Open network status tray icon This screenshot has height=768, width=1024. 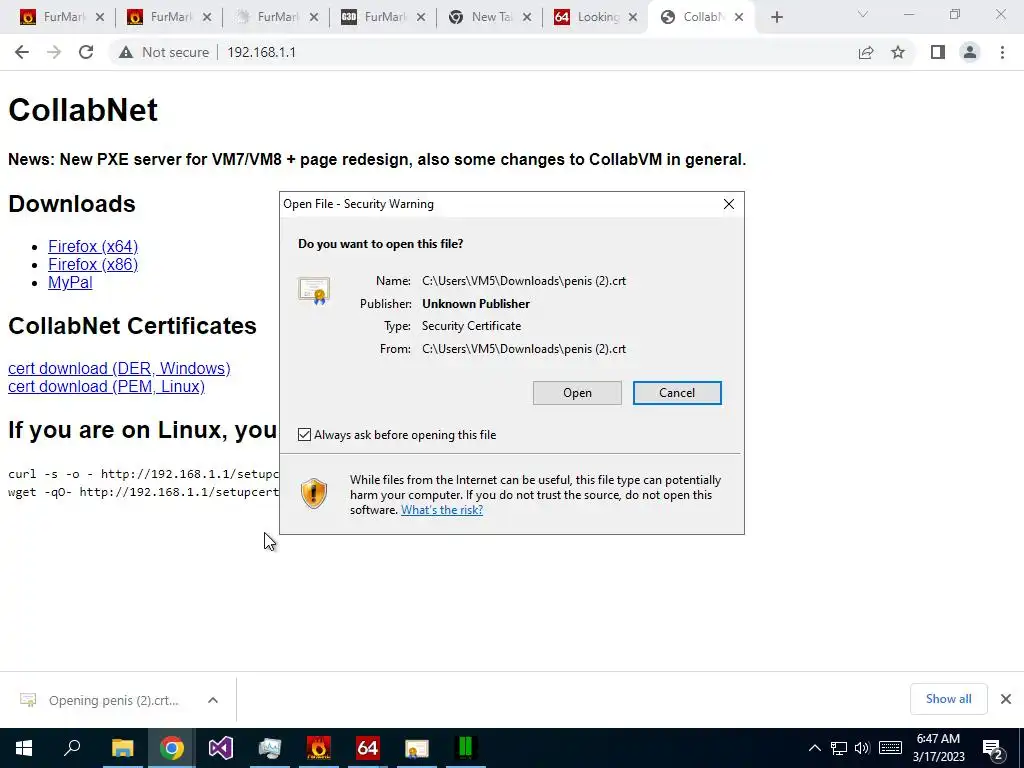pos(839,748)
